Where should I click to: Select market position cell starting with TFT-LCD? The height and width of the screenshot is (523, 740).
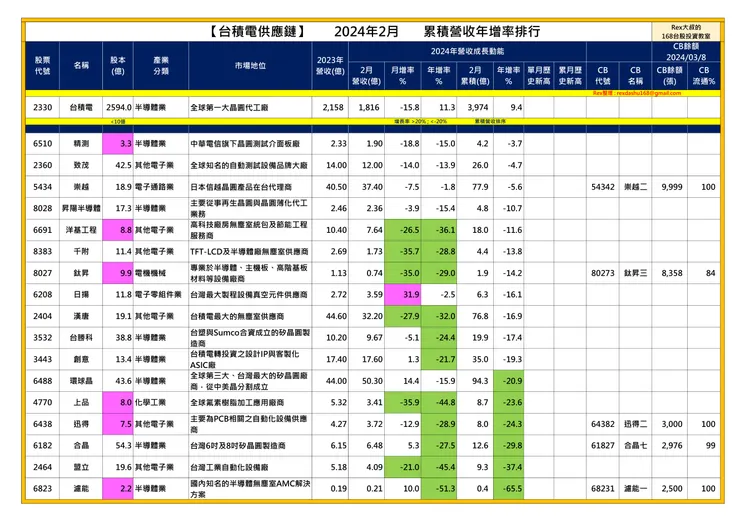pyautogui.click(x=250, y=252)
